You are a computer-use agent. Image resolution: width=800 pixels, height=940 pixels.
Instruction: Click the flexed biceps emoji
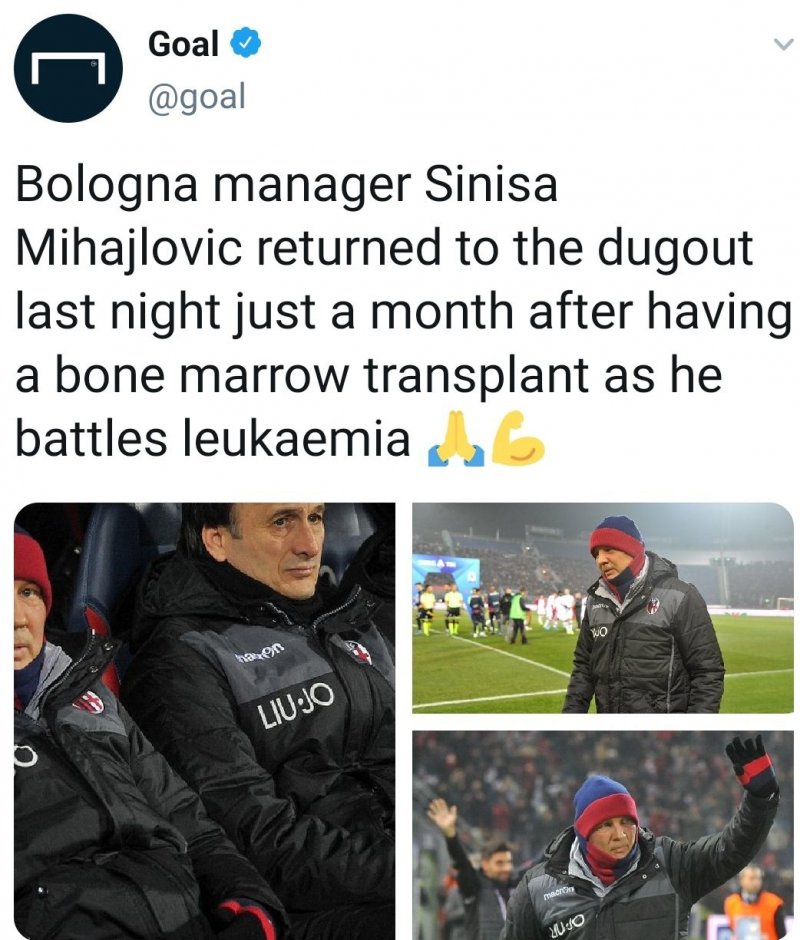(x=519, y=440)
